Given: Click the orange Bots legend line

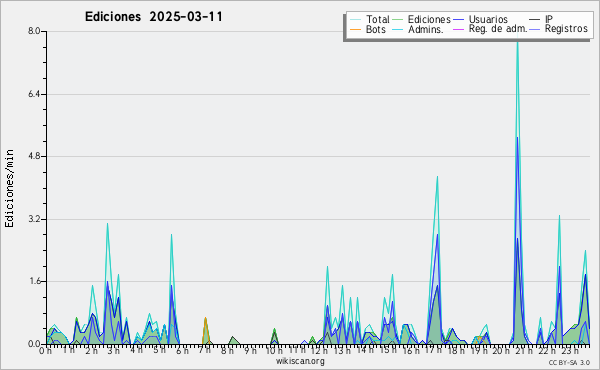Looking at the screenshot, I should pyautogui.click(x=355, y=29).
